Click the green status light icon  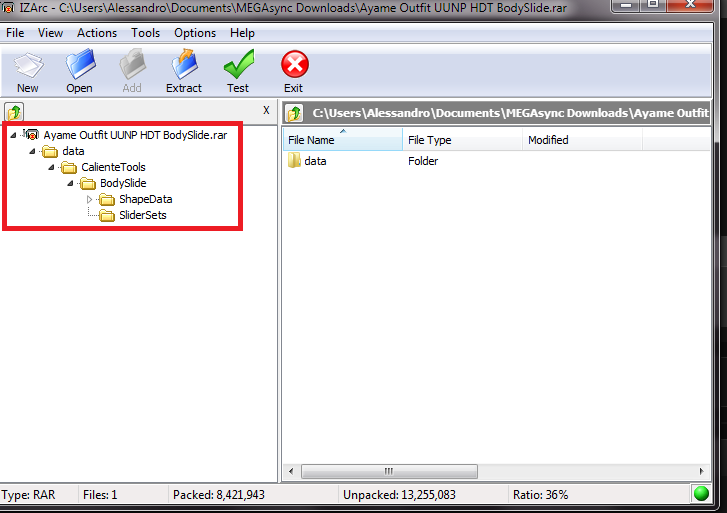coord(701,494)
